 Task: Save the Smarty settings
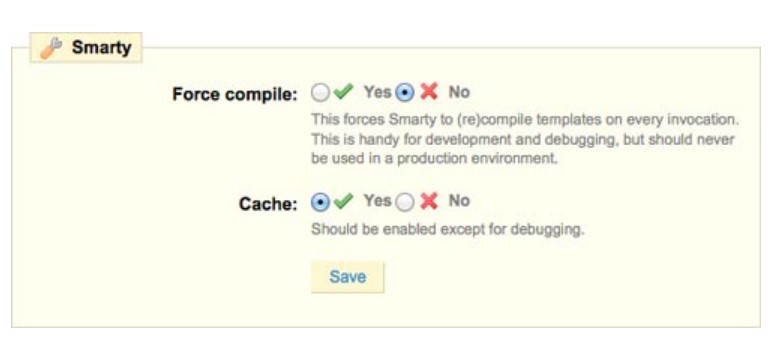click(347, 277)
